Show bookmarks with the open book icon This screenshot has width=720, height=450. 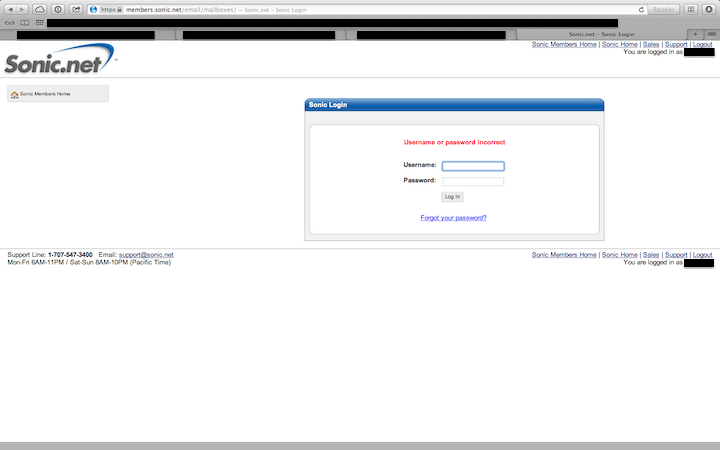(25, 22)
